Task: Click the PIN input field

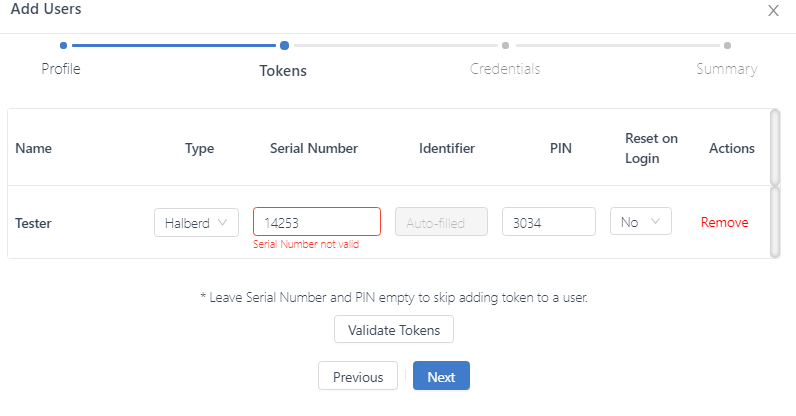Action: pos(548,222)
